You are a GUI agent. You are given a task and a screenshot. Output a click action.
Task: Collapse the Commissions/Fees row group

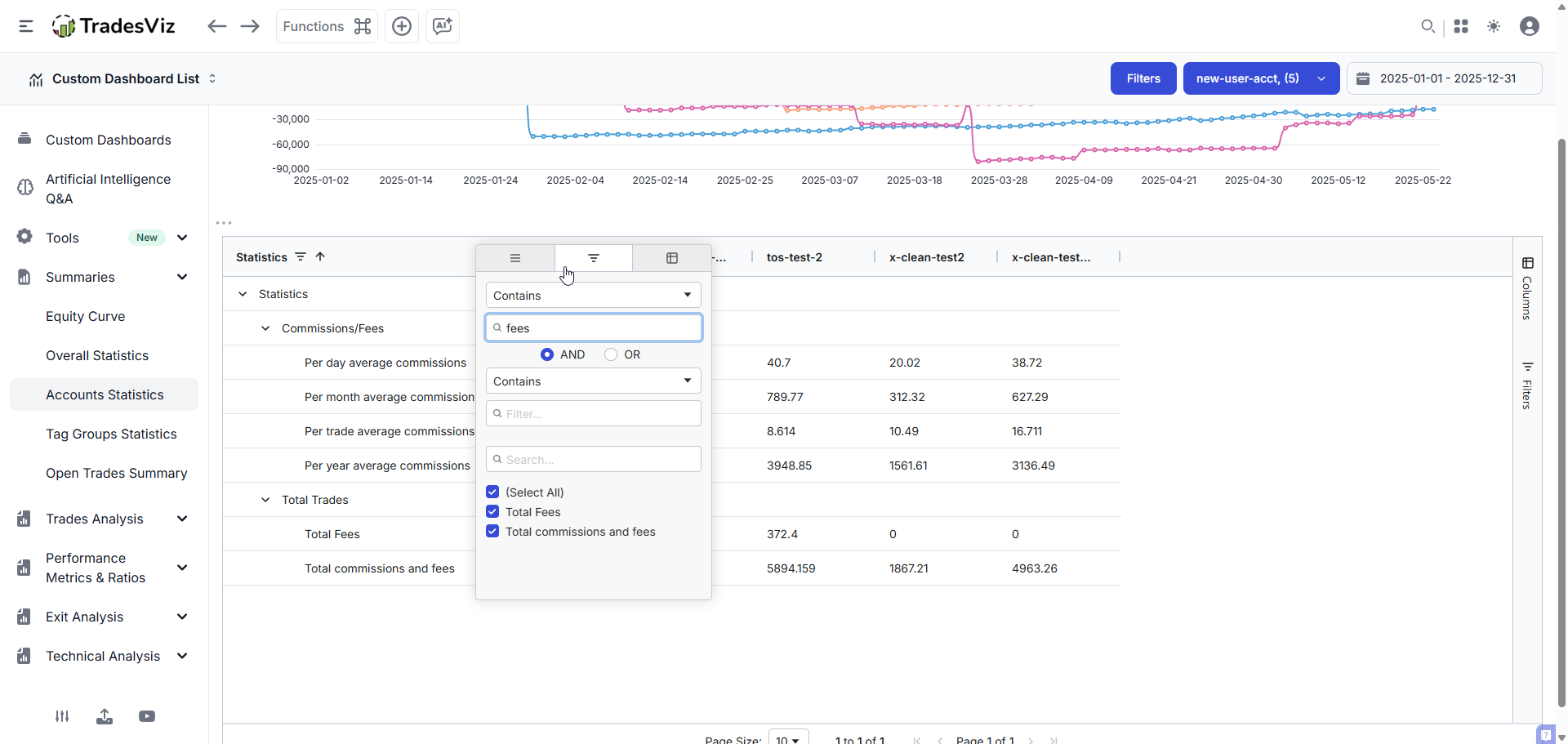(x=265, y=328)
